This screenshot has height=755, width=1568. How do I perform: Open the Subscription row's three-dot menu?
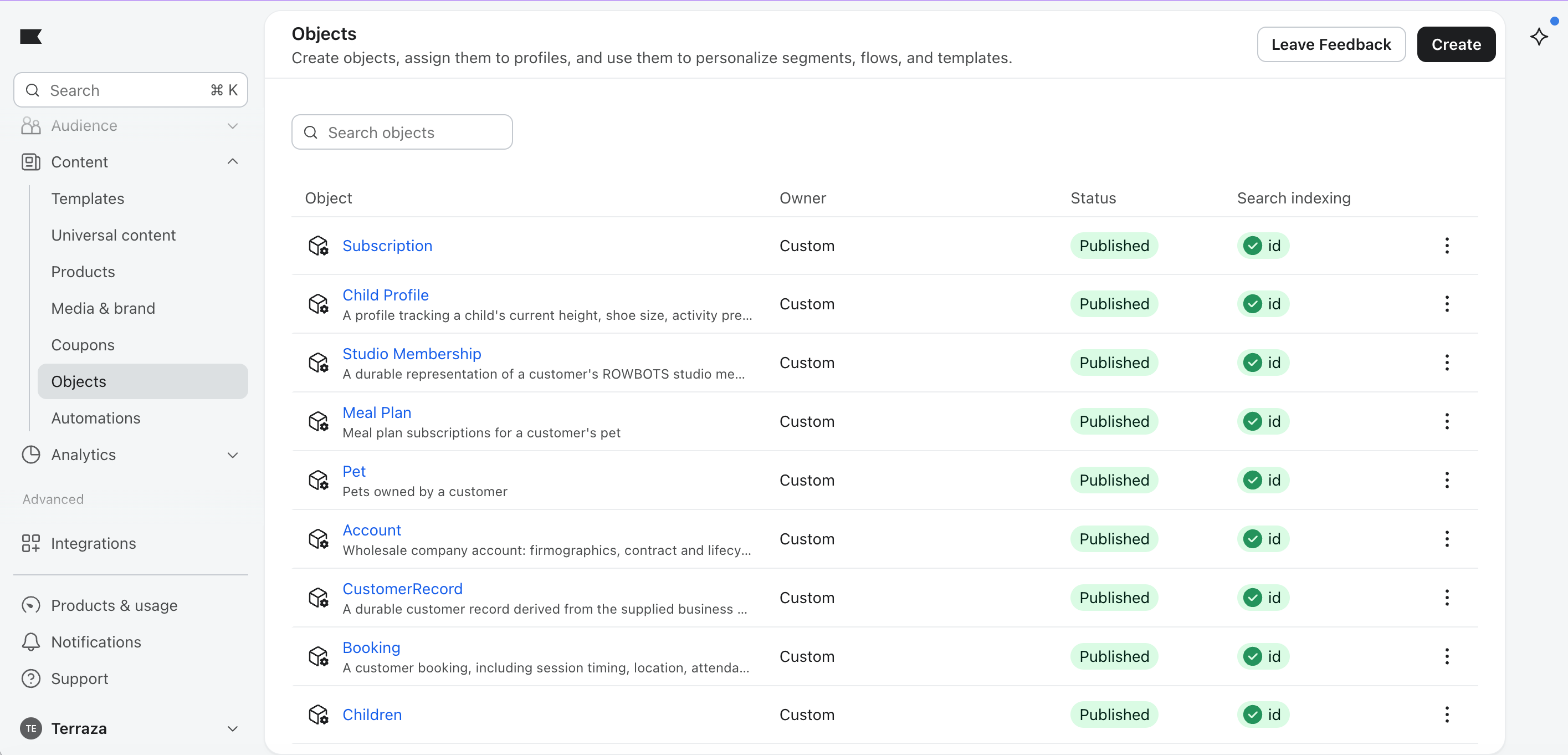tap(1446, 246)
